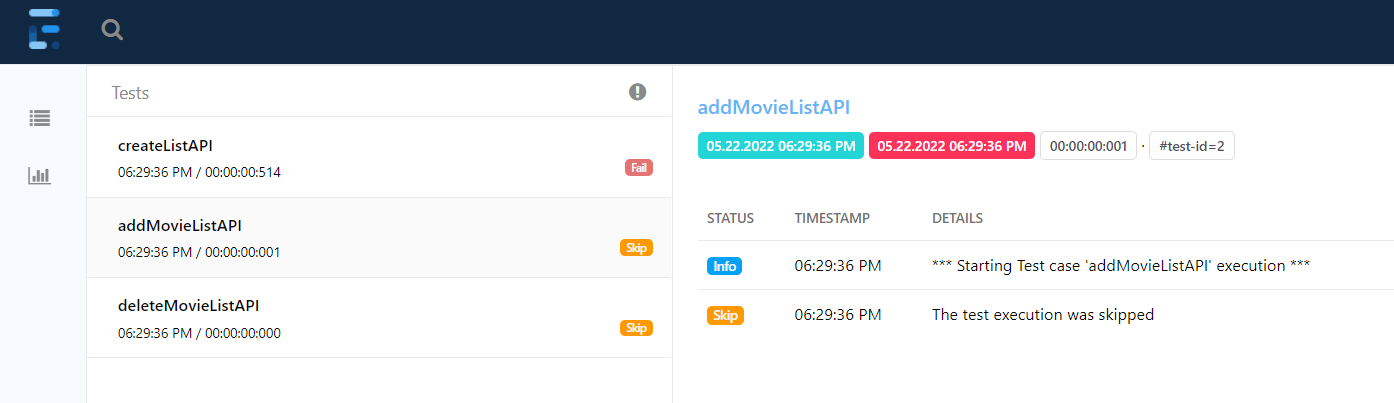Open the search magnifier icon
This screenshot has width=1394, height=403.
pos(113,30)
